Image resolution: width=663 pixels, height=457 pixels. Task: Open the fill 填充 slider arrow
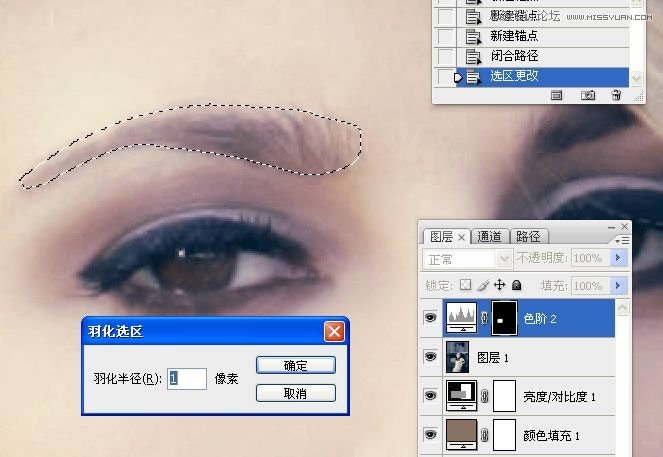[617, 285]
